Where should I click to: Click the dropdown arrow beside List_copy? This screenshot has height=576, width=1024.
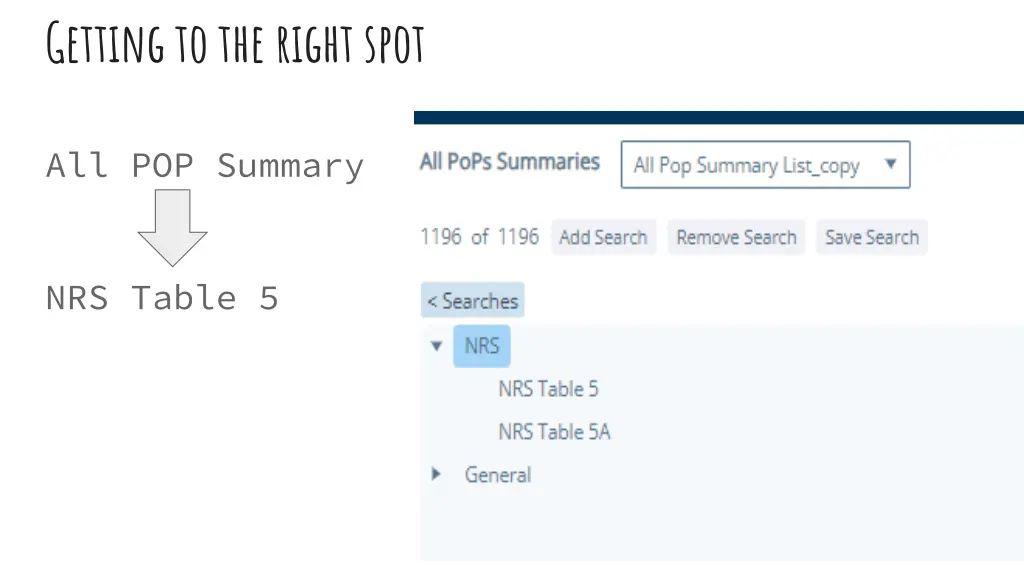[x=890, y=164]
